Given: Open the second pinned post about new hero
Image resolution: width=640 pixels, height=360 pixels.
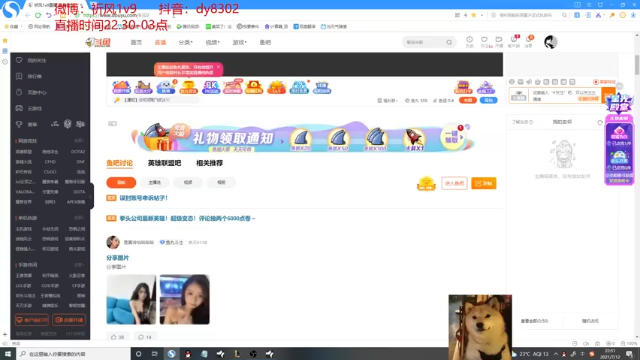Looking at the screenshot, I should tap(187, 218).
